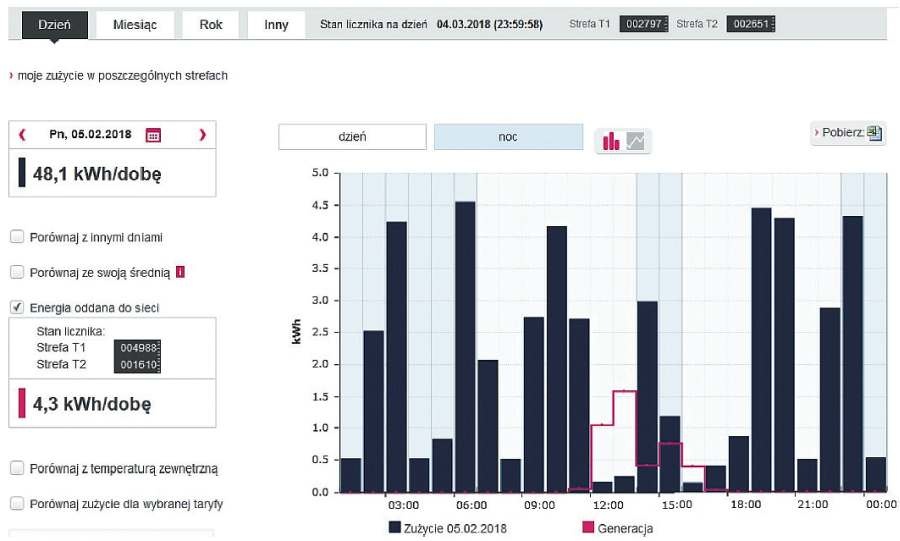Viewport: 900px width, 541px height.
Task: Click the Stan licznika: label
Action: [x=71, y=331]
